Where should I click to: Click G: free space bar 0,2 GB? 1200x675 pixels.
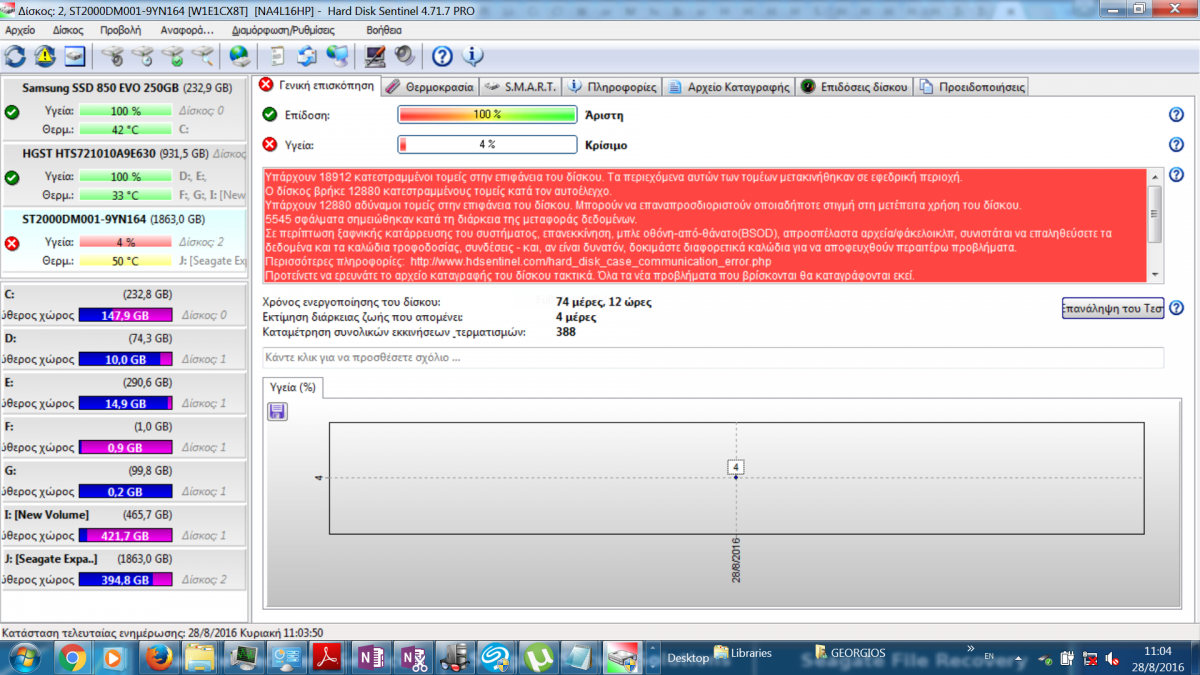[125, 492]
